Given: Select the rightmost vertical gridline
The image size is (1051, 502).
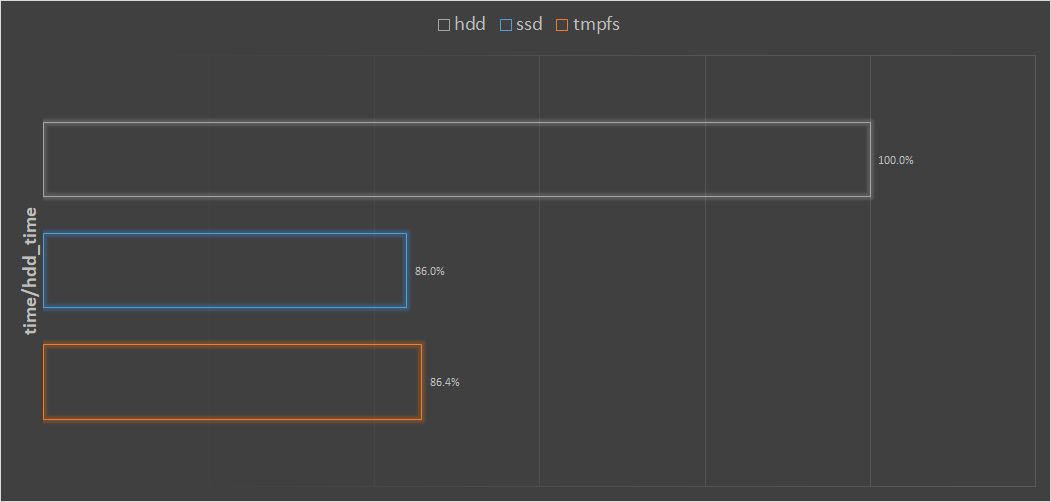Looking at the screenshot, I should [1035, 300].
